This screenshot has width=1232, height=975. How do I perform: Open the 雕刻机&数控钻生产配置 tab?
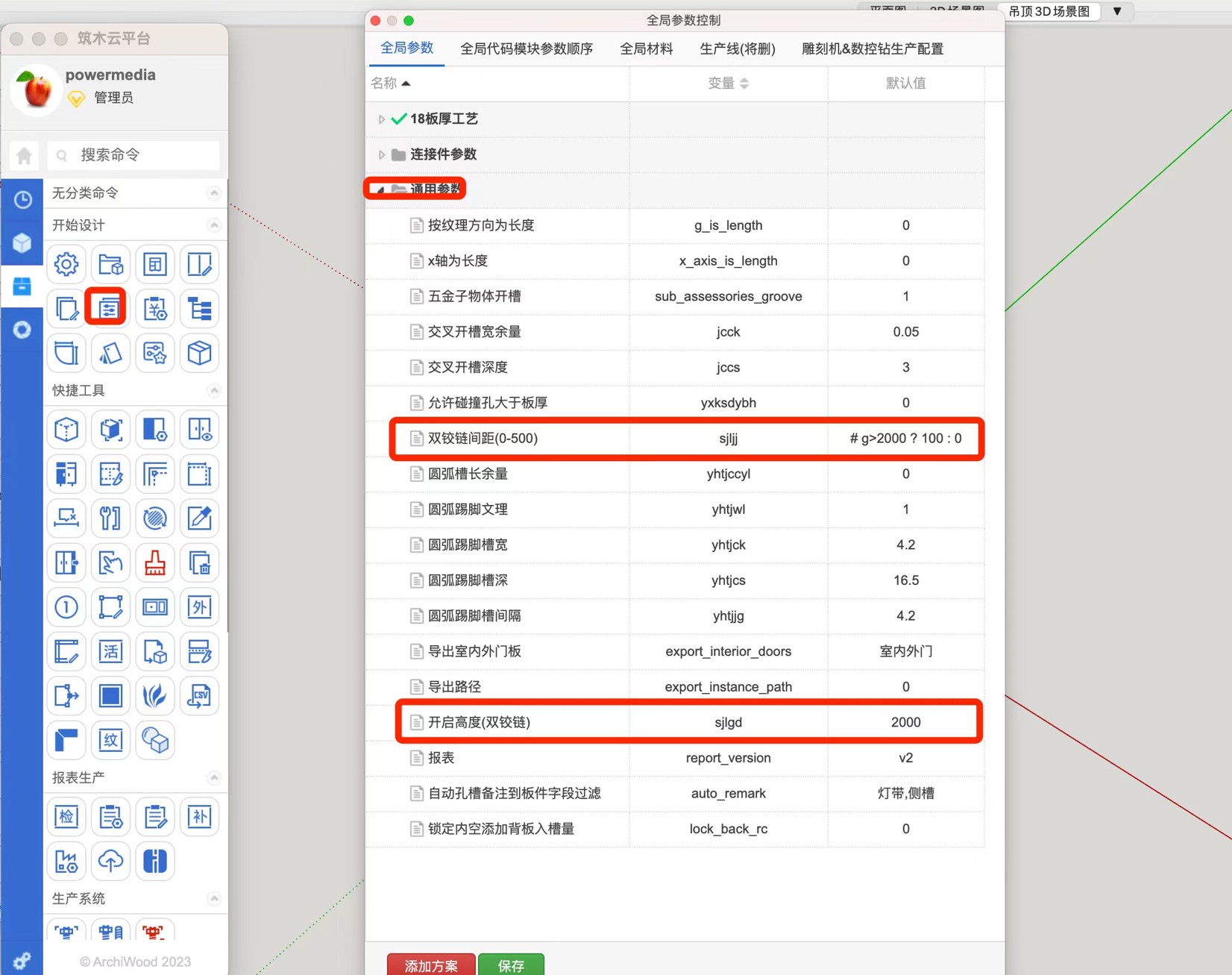pyautogui.click(x=873, y=49)
